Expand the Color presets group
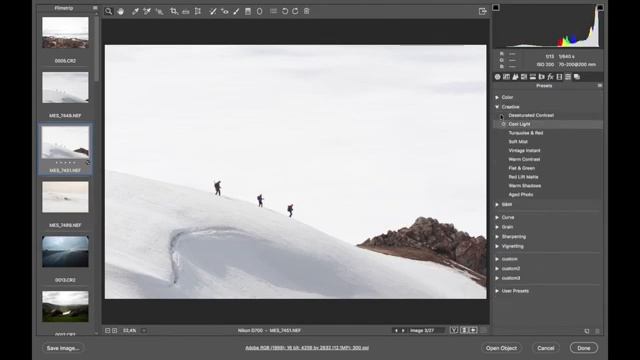 pyautogui.click(x=497, y=98)
